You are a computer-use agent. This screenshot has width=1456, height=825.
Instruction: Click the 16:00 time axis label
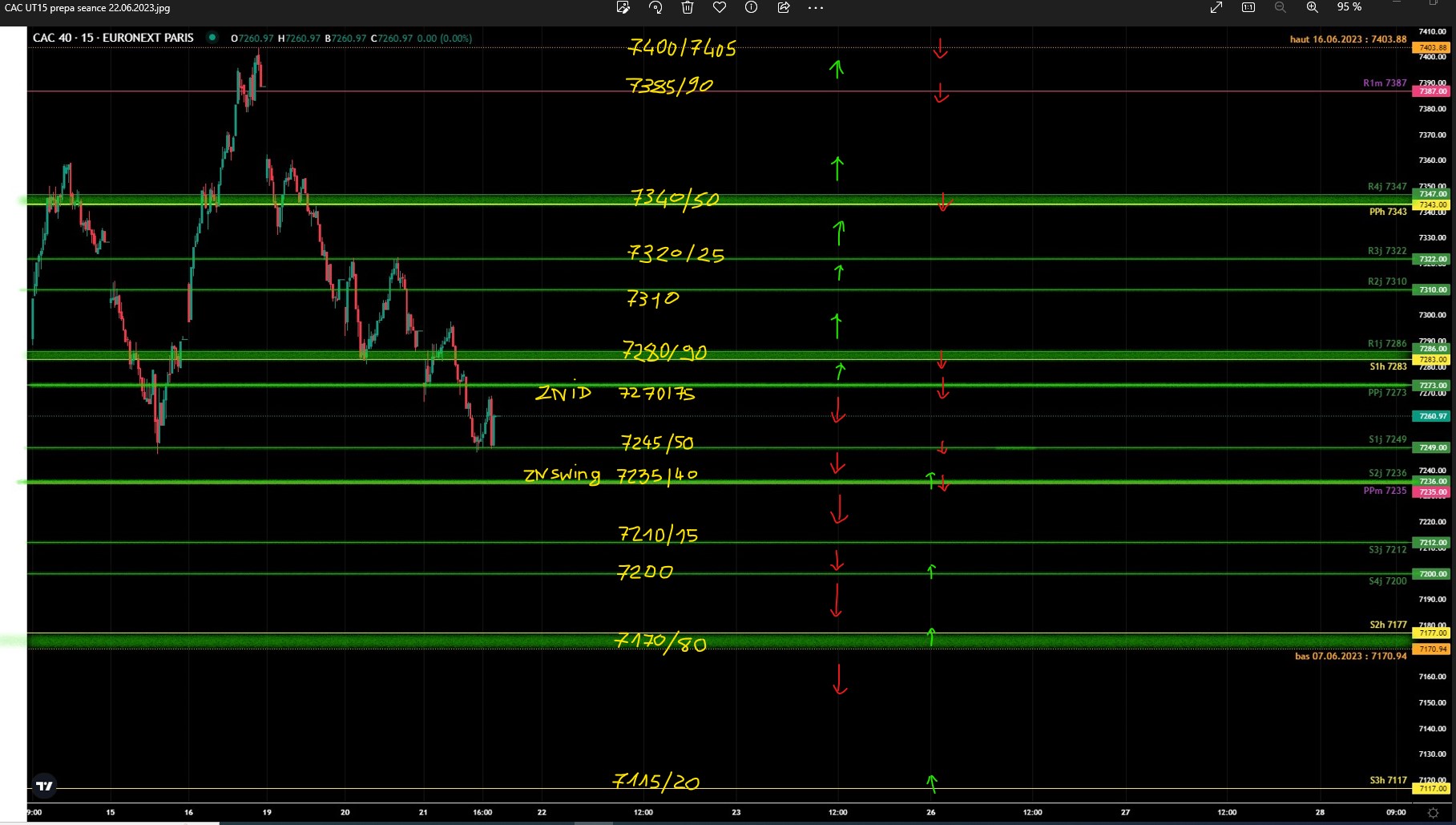482,812
